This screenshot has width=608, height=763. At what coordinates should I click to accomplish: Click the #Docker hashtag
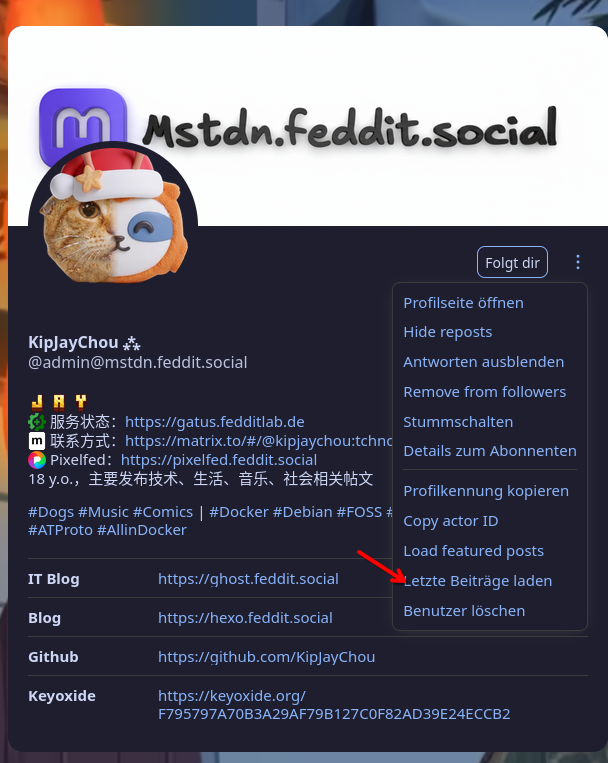tap(239, 512)
